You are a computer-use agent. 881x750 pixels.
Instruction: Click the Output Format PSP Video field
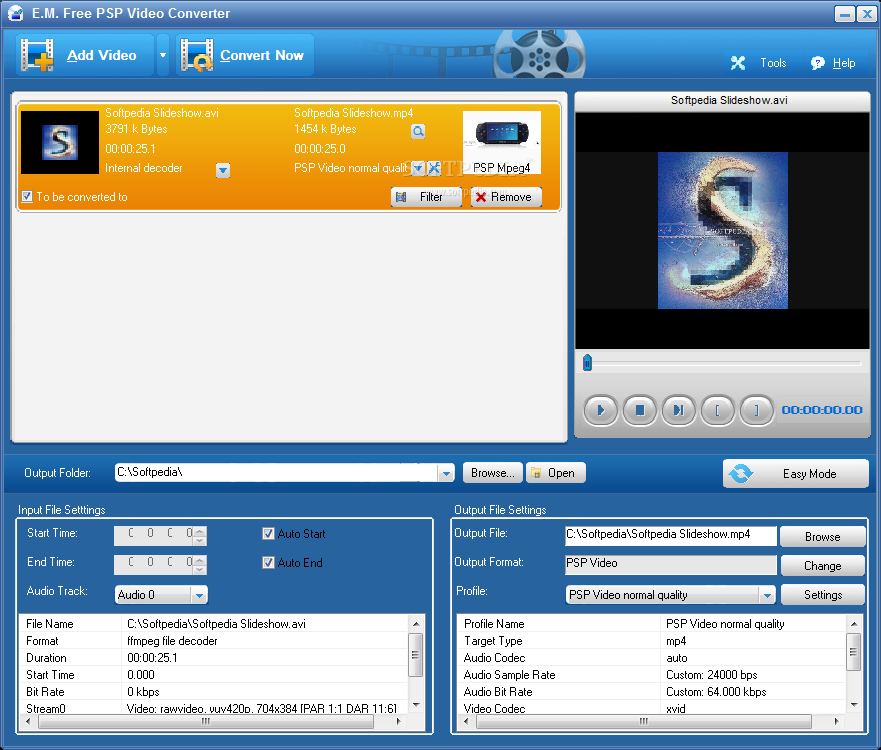(x=670, y=564)
